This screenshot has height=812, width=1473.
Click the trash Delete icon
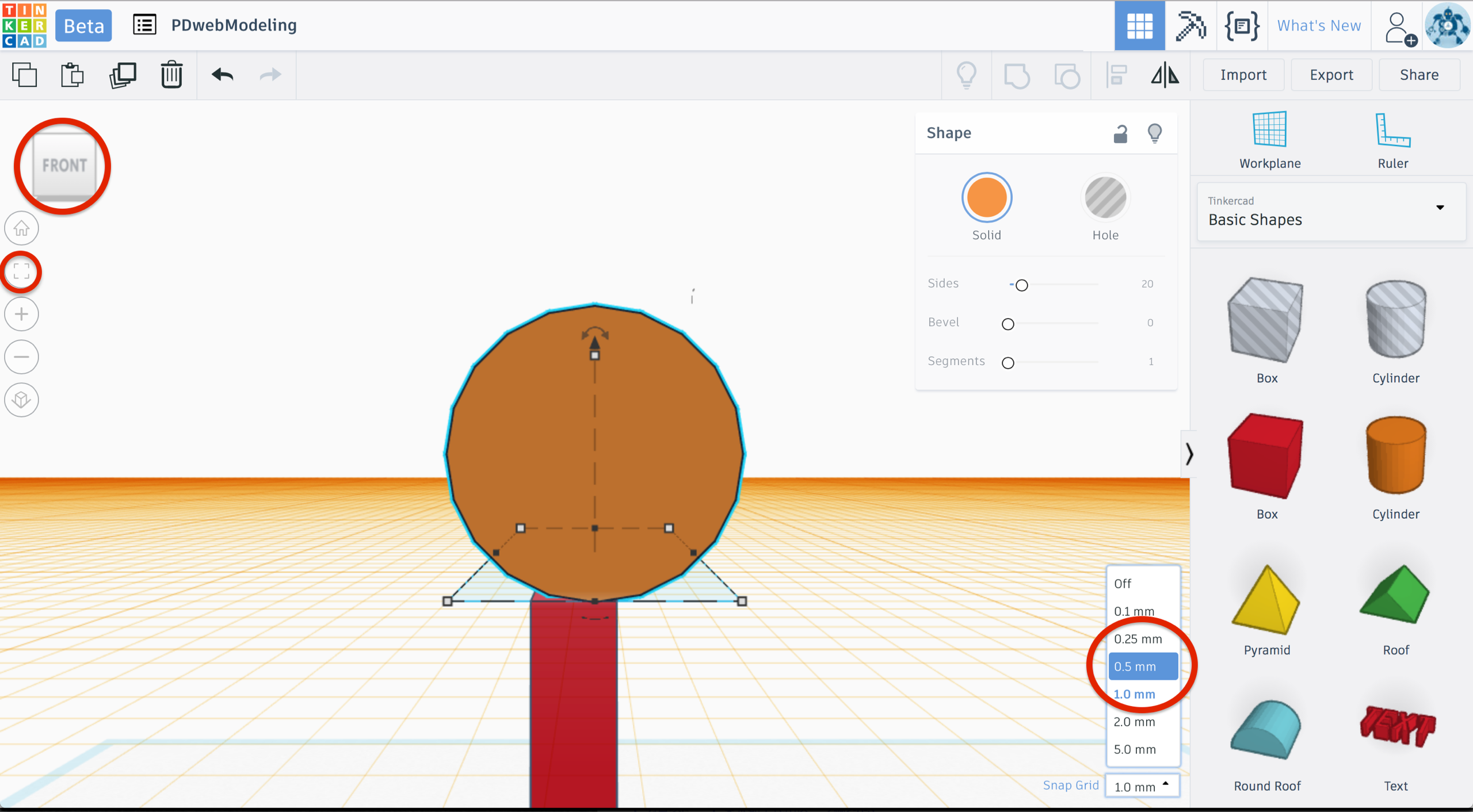pyautogui.click(x=171, y=75)
